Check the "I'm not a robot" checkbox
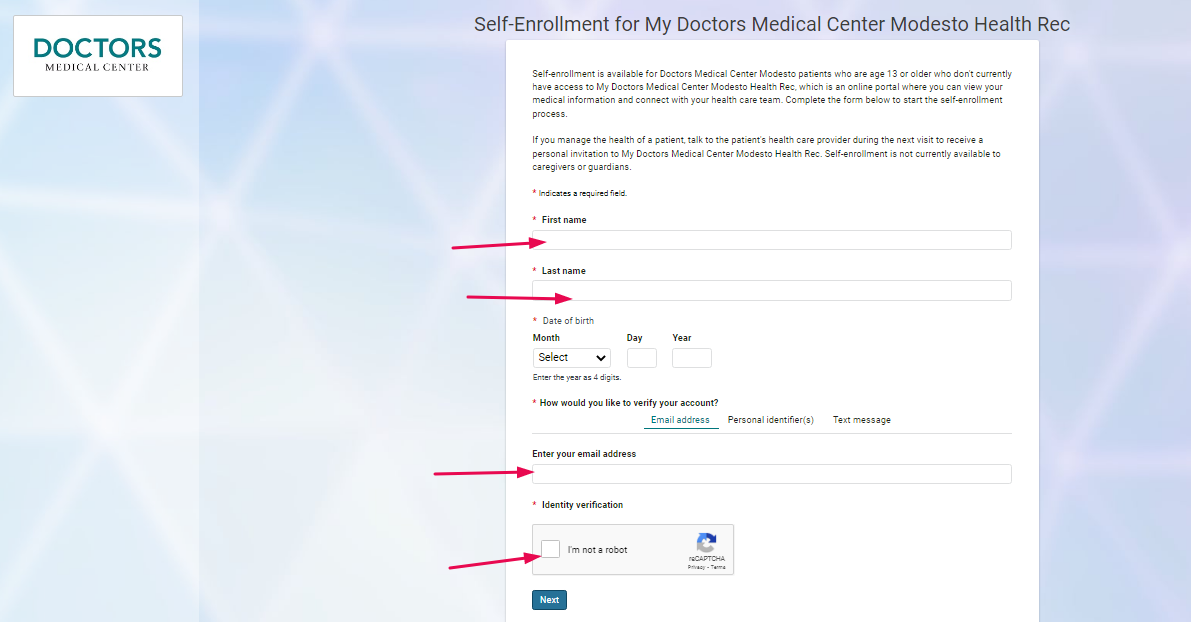The image size is (1191, 622). tap(550, 548)
